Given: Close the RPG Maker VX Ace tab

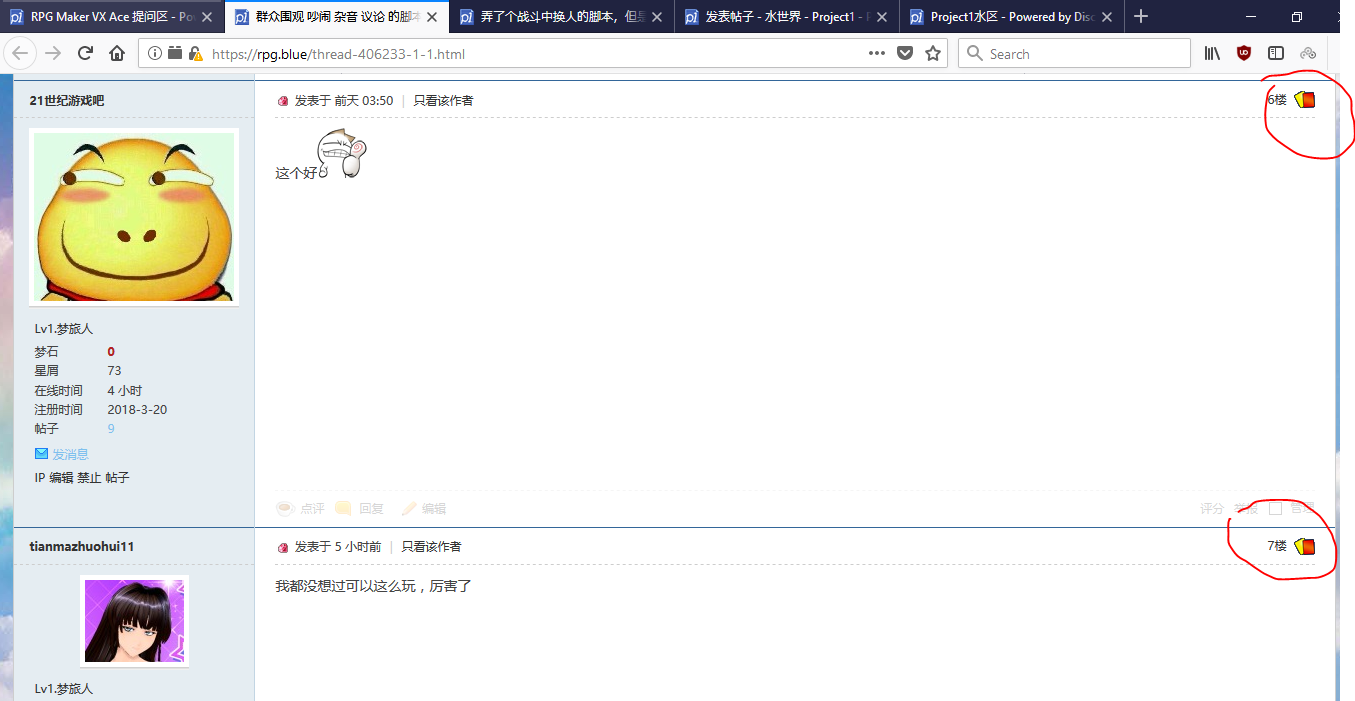Looking at the screenshot, I should (207, 17).
